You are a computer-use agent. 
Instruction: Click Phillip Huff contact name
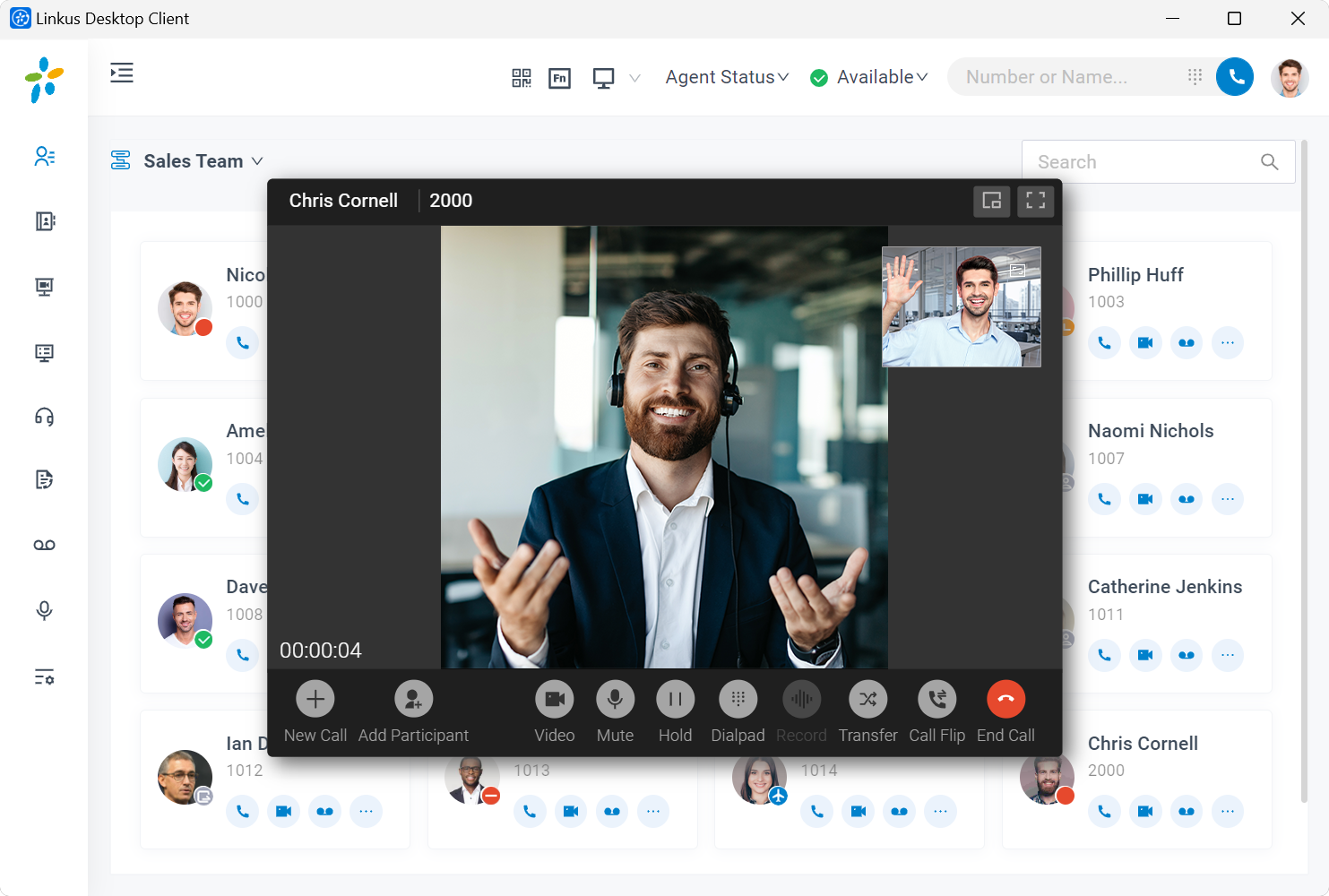point(1135,275)
